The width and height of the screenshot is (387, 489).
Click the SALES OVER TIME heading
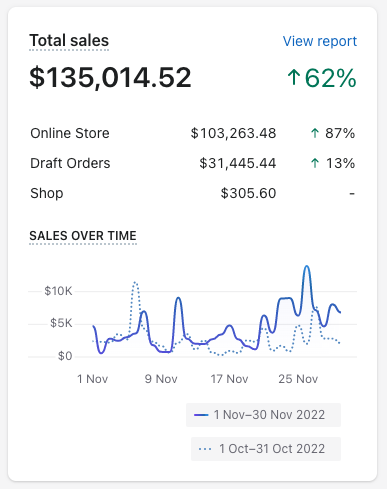click(83, 236)
